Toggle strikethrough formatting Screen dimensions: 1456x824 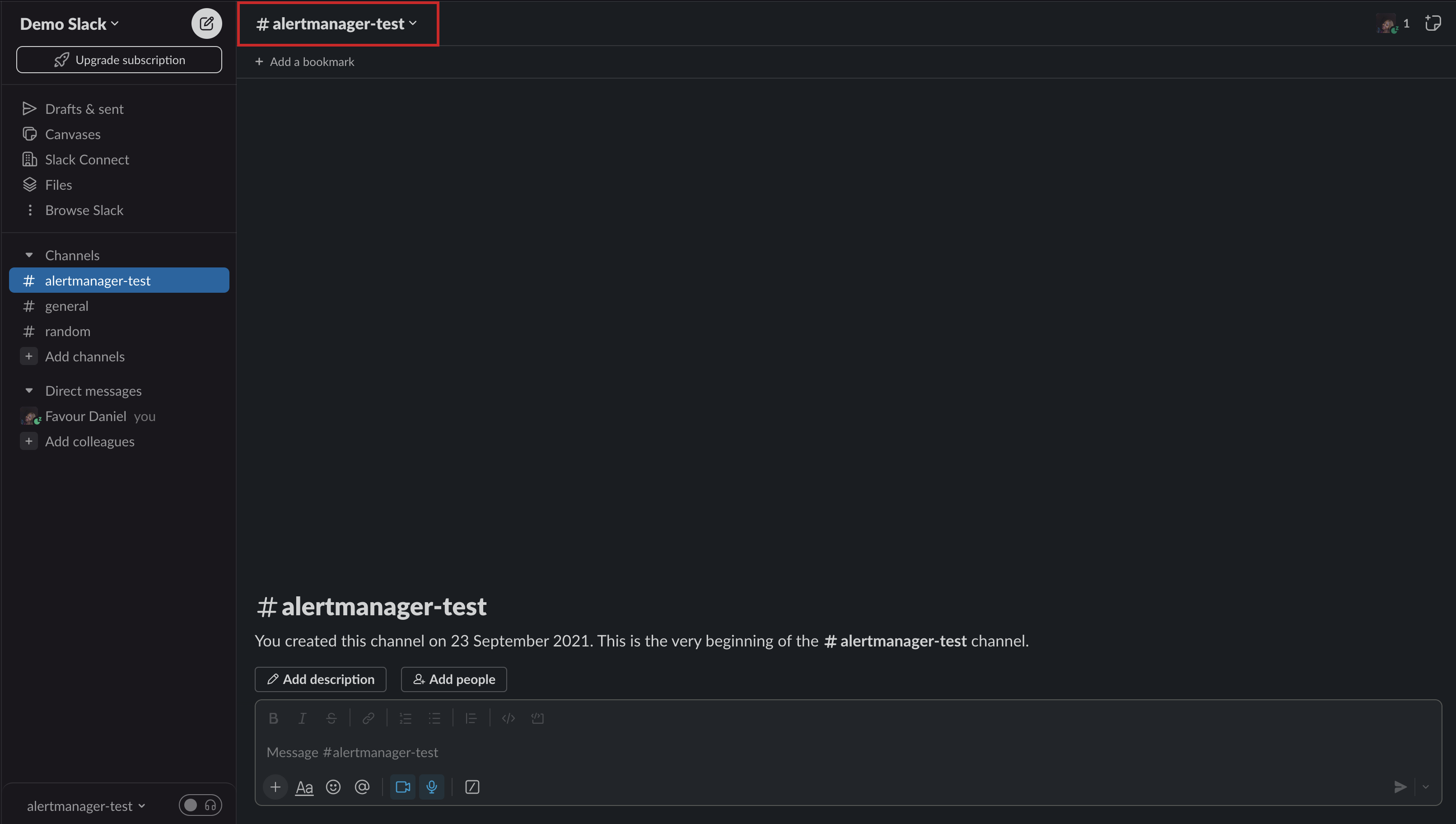331,718
